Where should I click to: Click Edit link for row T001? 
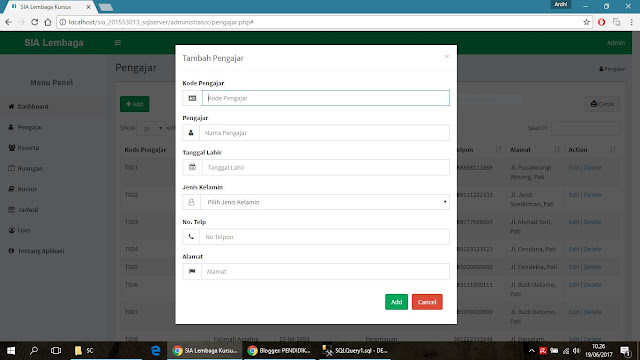click(x=574, y=168)
